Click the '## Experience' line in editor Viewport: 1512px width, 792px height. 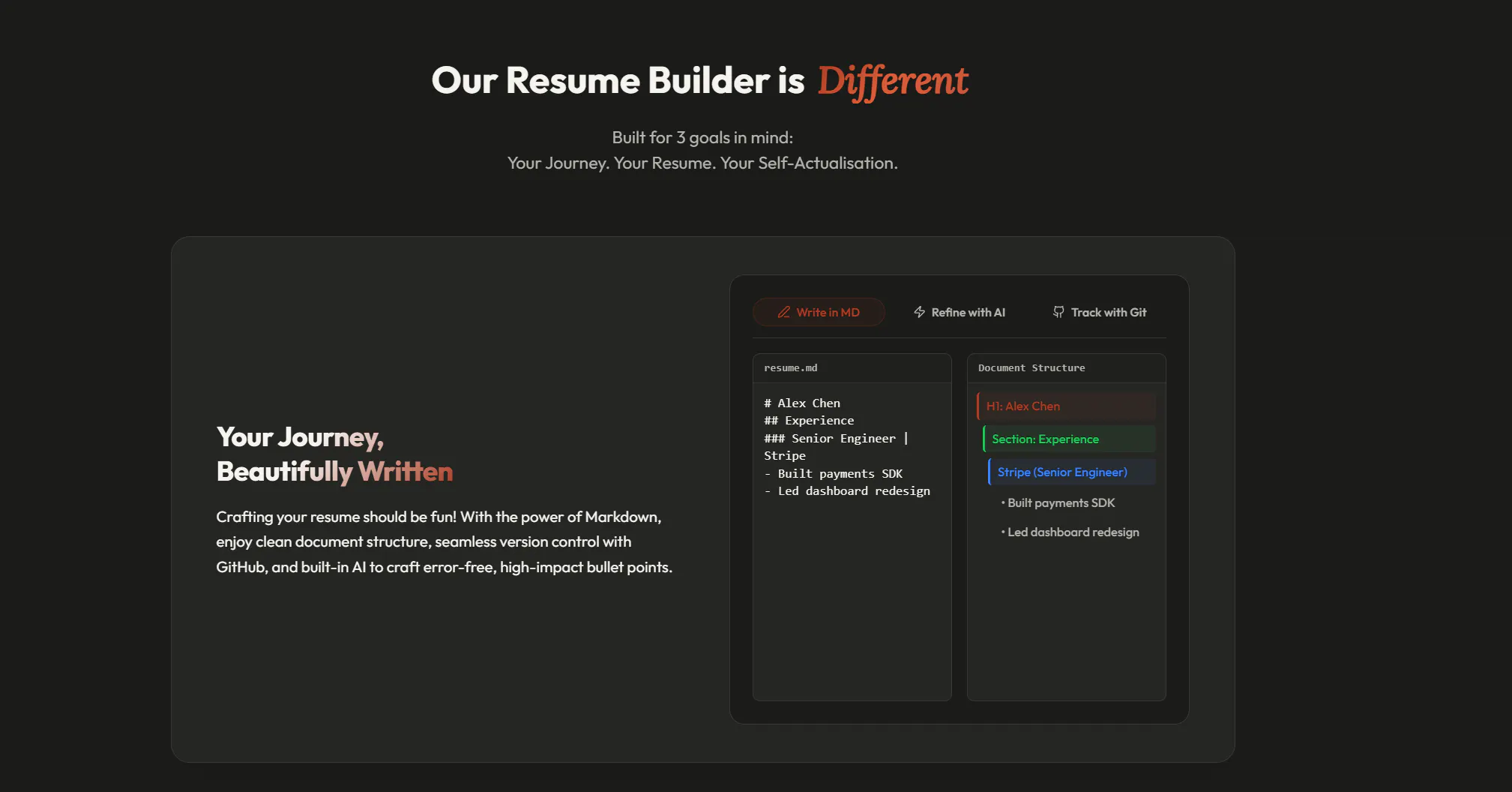[x=809, y=421]
